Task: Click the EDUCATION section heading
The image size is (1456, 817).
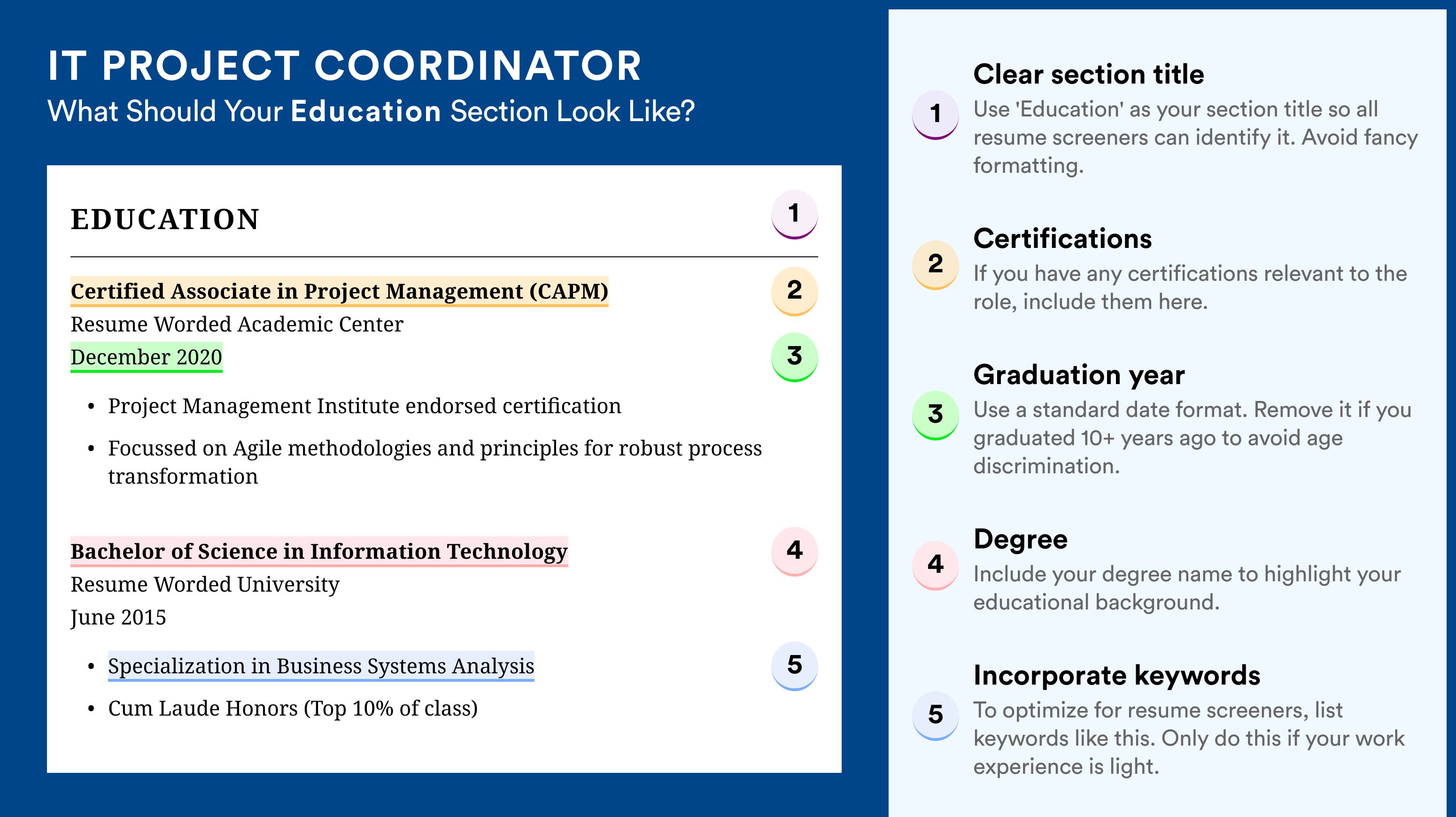Action: (164, 219)
